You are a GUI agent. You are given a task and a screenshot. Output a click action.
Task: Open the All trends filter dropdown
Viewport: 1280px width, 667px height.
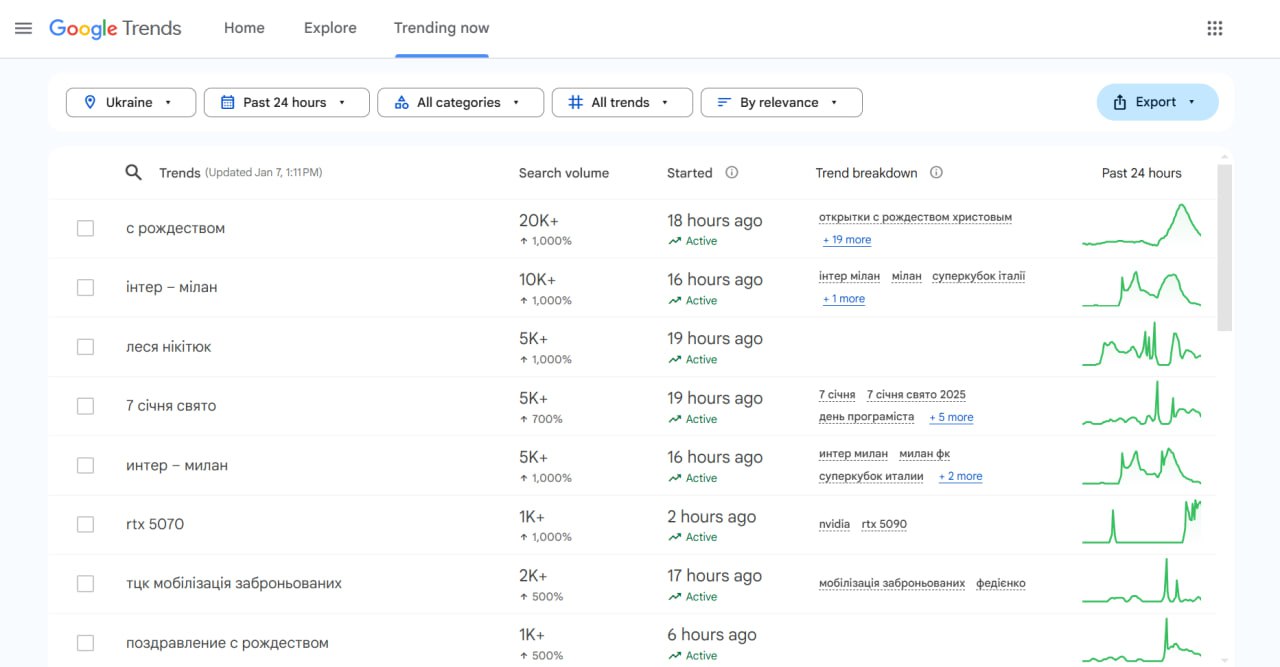(x=623, y=102)
